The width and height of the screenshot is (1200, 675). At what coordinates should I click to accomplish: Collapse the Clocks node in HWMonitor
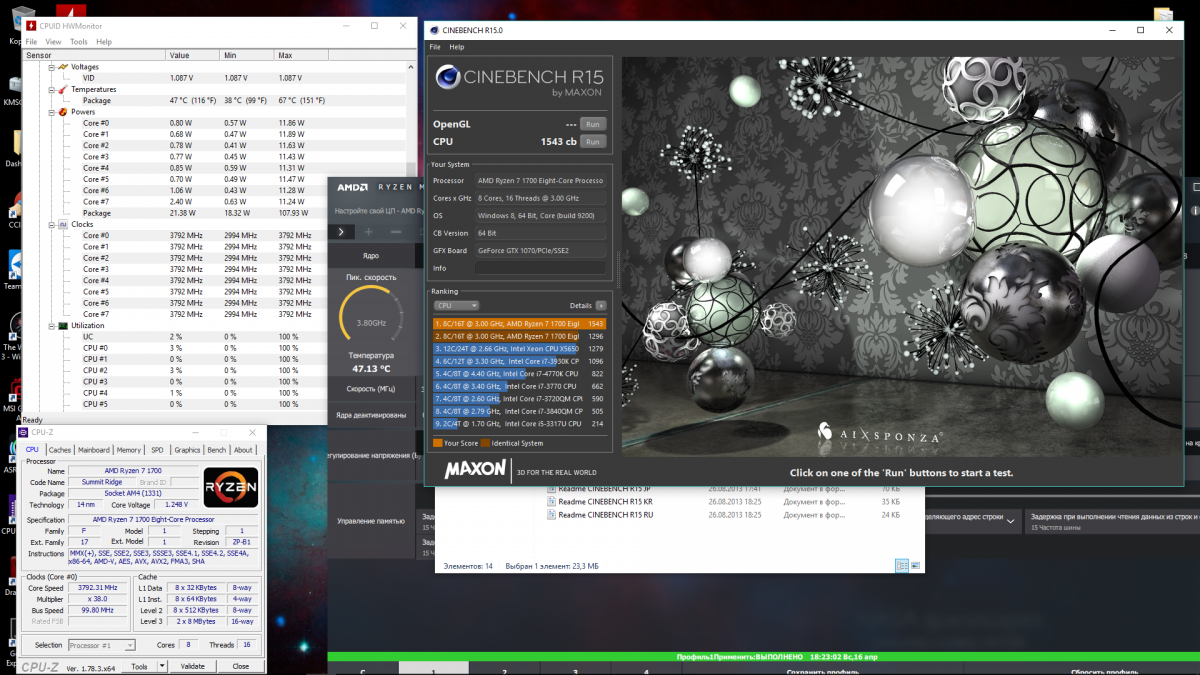click(50, 224)
